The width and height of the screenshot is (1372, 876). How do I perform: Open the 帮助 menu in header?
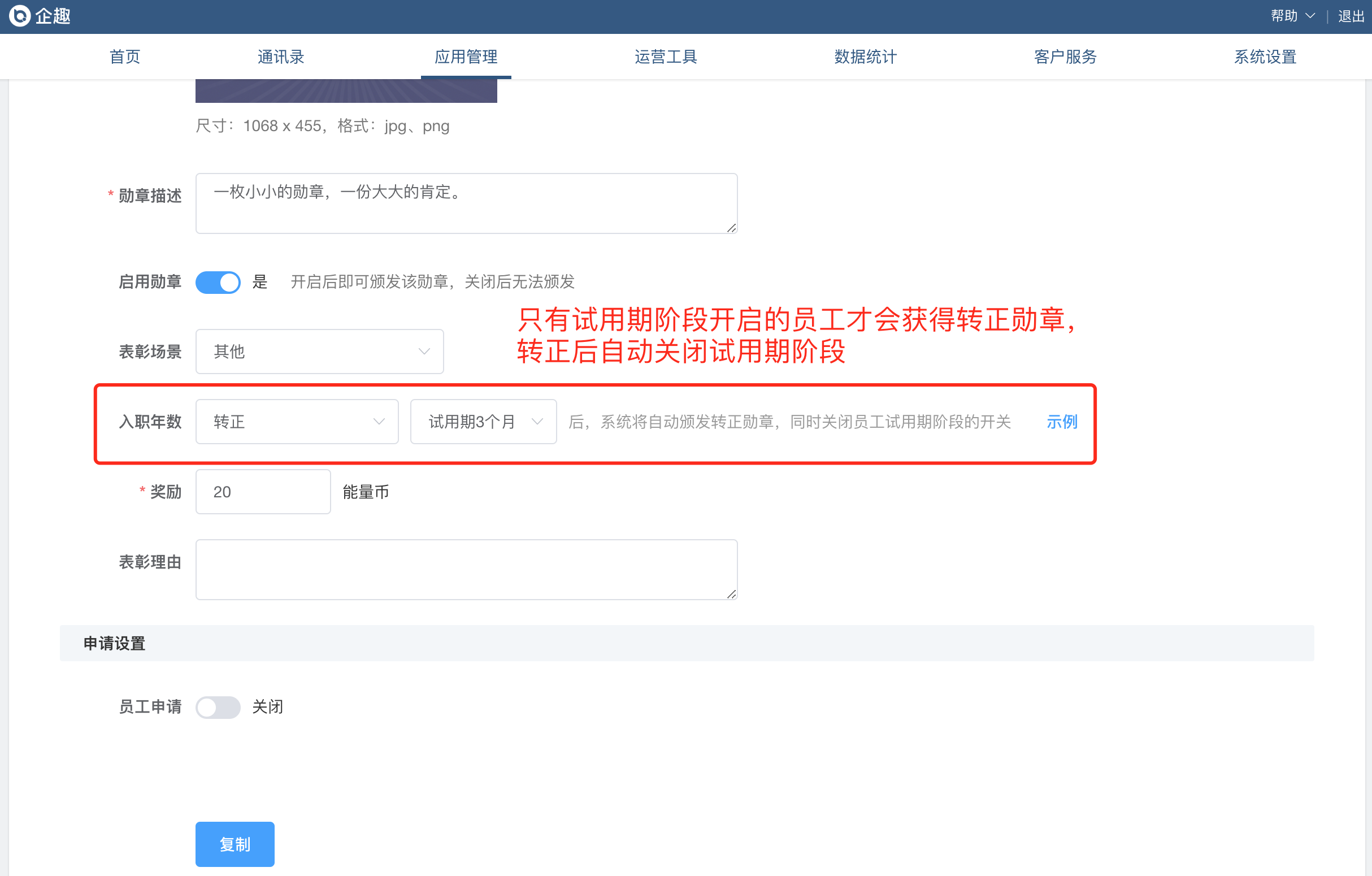(x=1284, y=16)
